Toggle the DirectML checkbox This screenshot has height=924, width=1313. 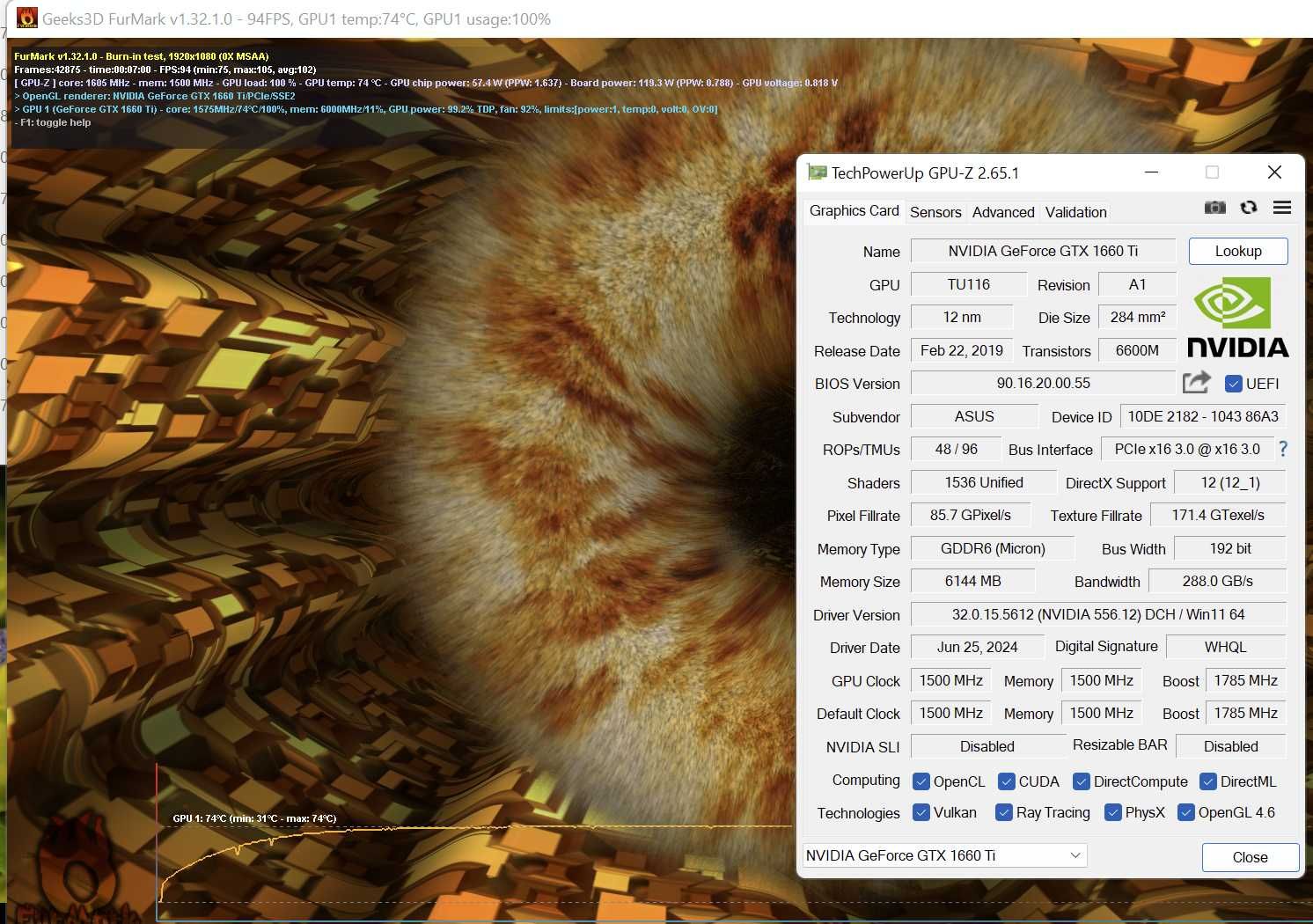[x=1208, y=781]
